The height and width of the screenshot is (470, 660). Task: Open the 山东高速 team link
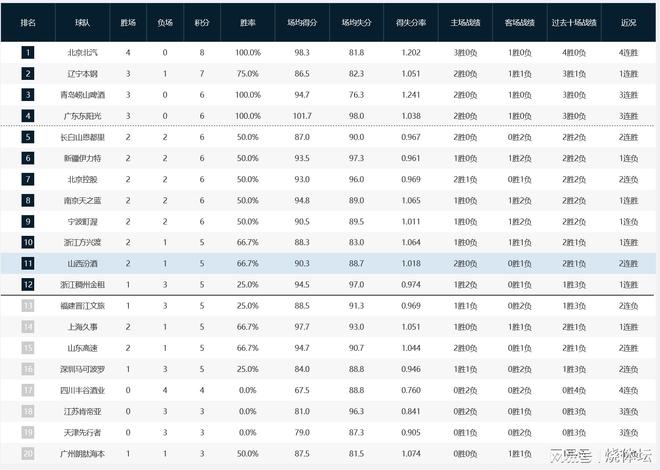[x=84, y=347]
